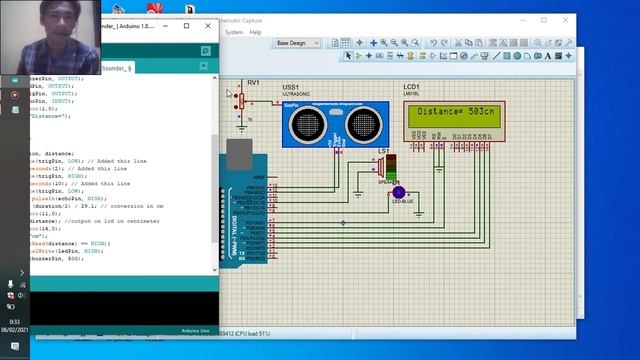The width and height of the screenshot is (640, 360).
Task: Select the Proteus selection arrow tool
Action: pyautogui.click(x=348, y=56)
